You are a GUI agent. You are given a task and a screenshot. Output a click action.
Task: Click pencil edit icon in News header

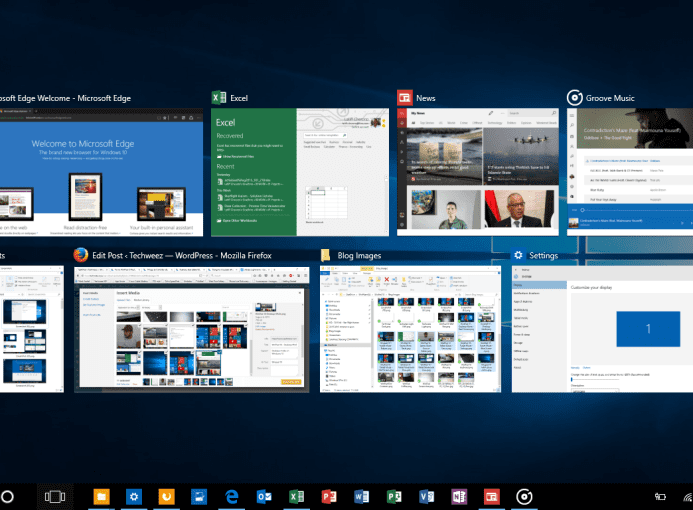[x=491, y=113]
